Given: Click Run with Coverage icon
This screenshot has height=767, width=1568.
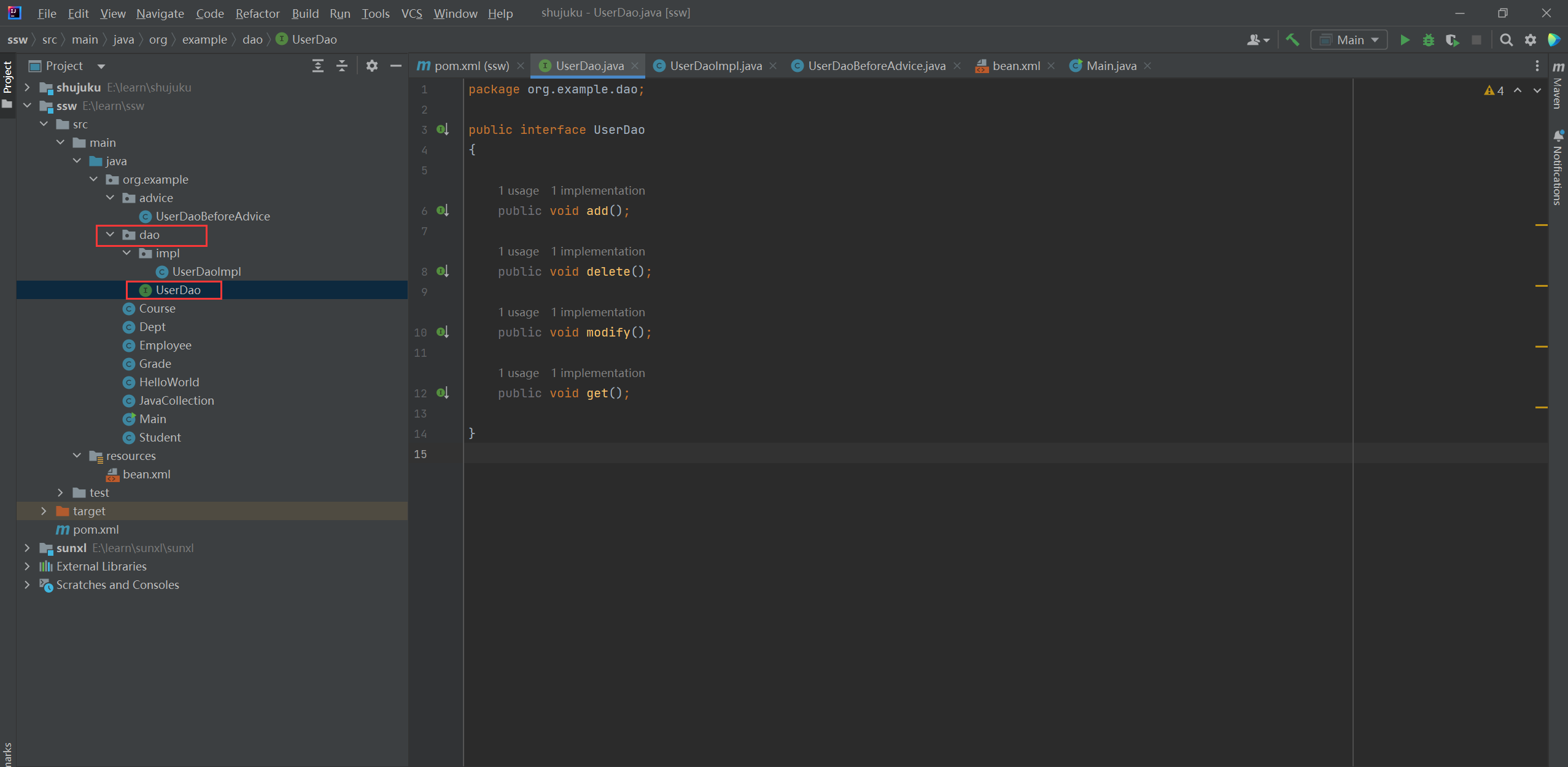Looking at the screenshot, I should (x=1452, y=40).
